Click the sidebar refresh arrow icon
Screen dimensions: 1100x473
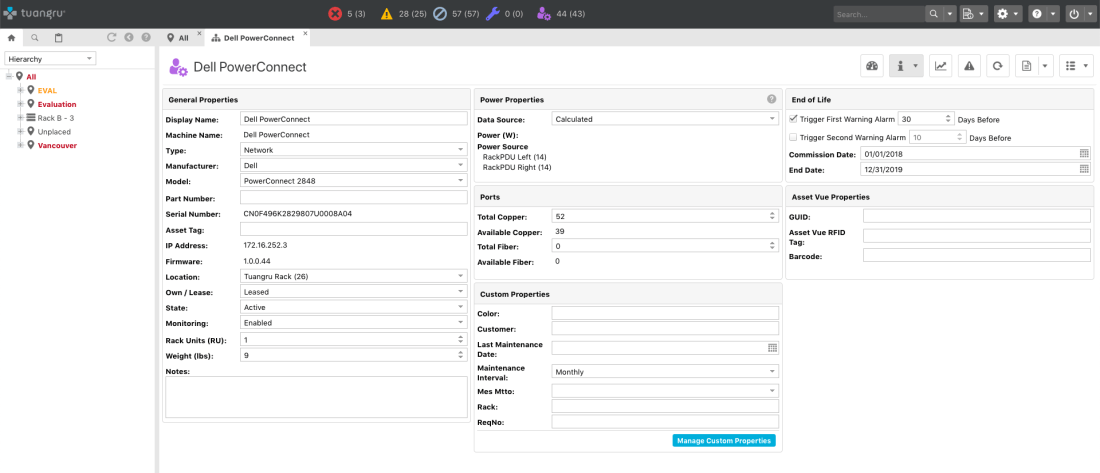coord(112,38)
